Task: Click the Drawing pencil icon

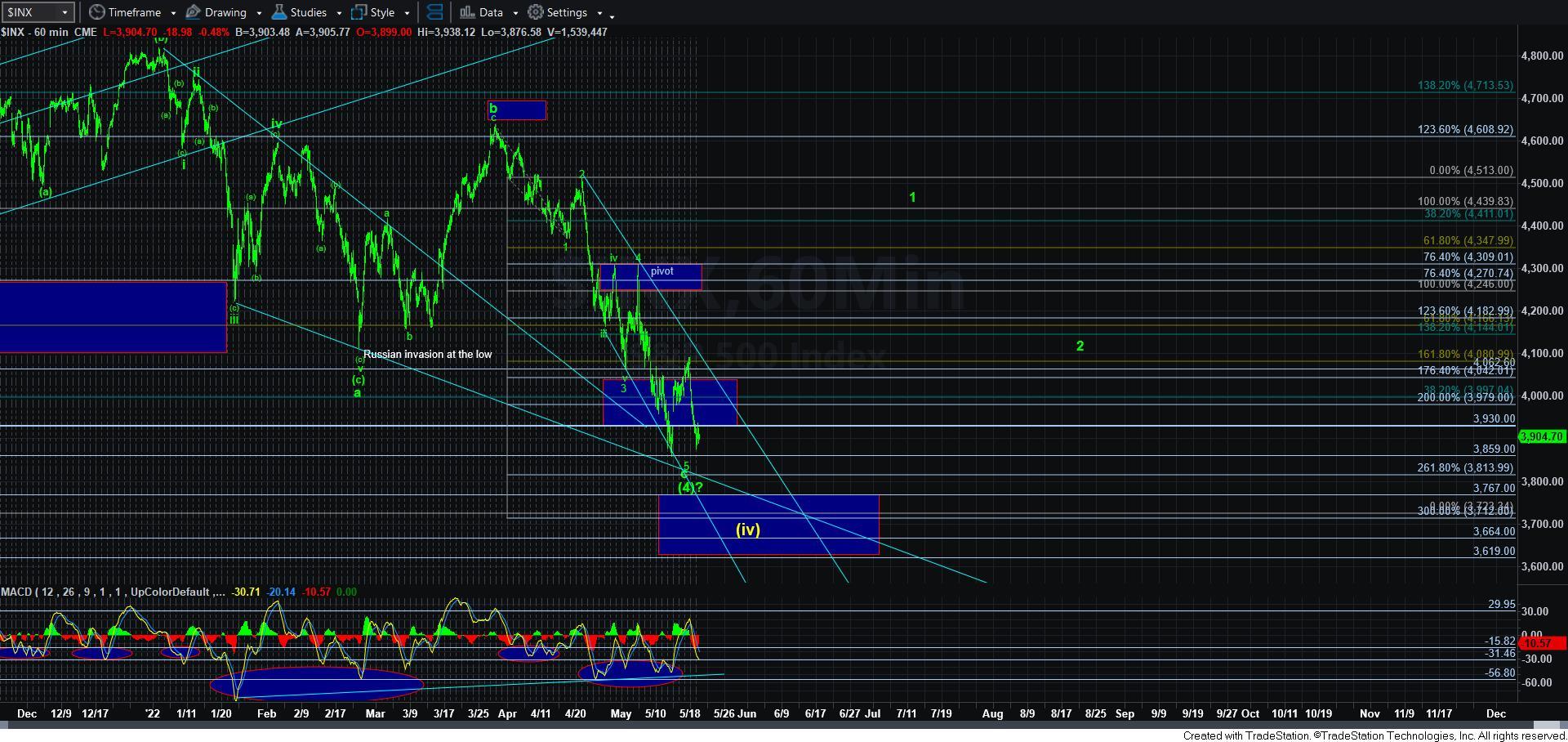Action: [x=194, y=12]
